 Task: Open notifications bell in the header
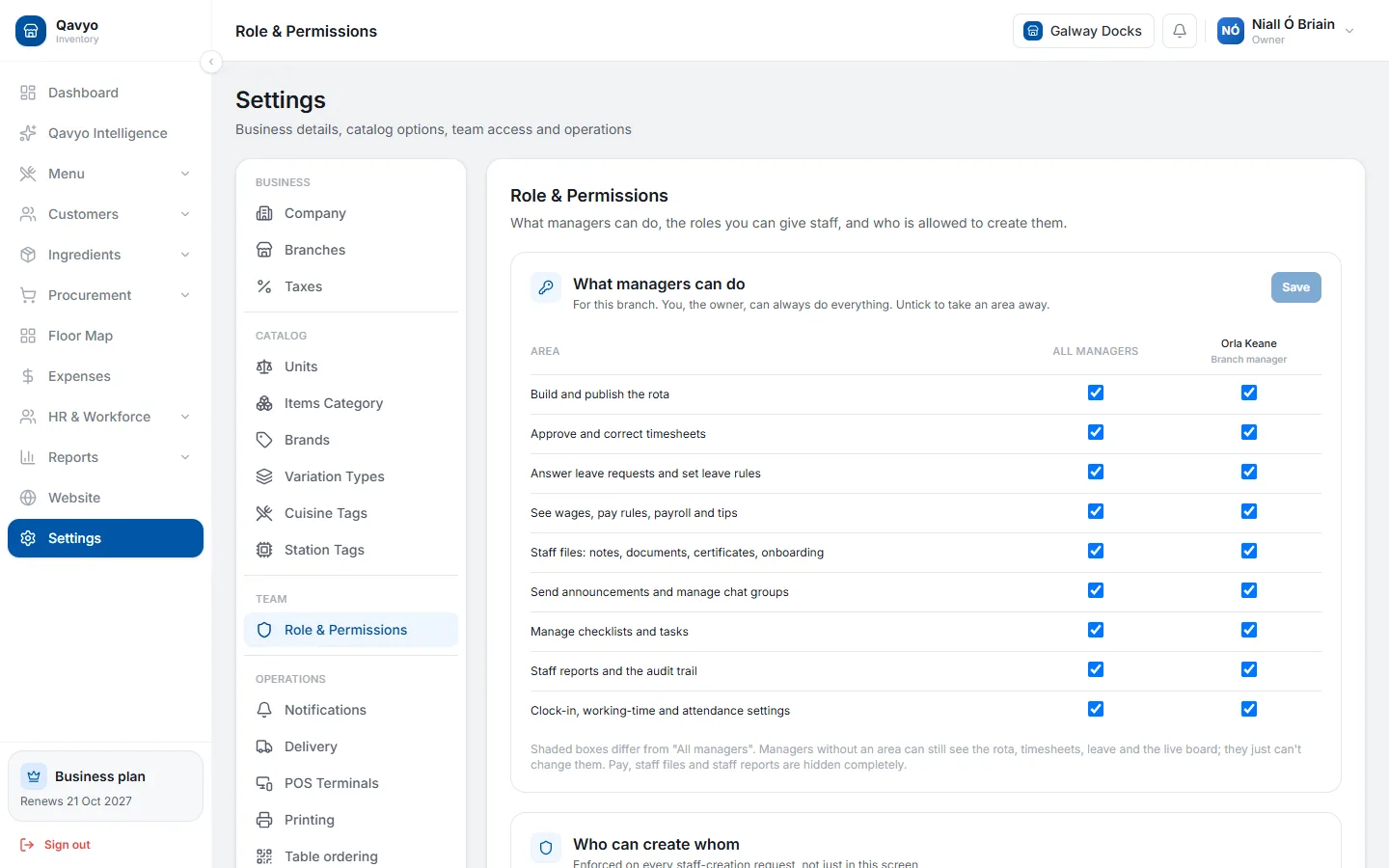[x=1180, y=31]
